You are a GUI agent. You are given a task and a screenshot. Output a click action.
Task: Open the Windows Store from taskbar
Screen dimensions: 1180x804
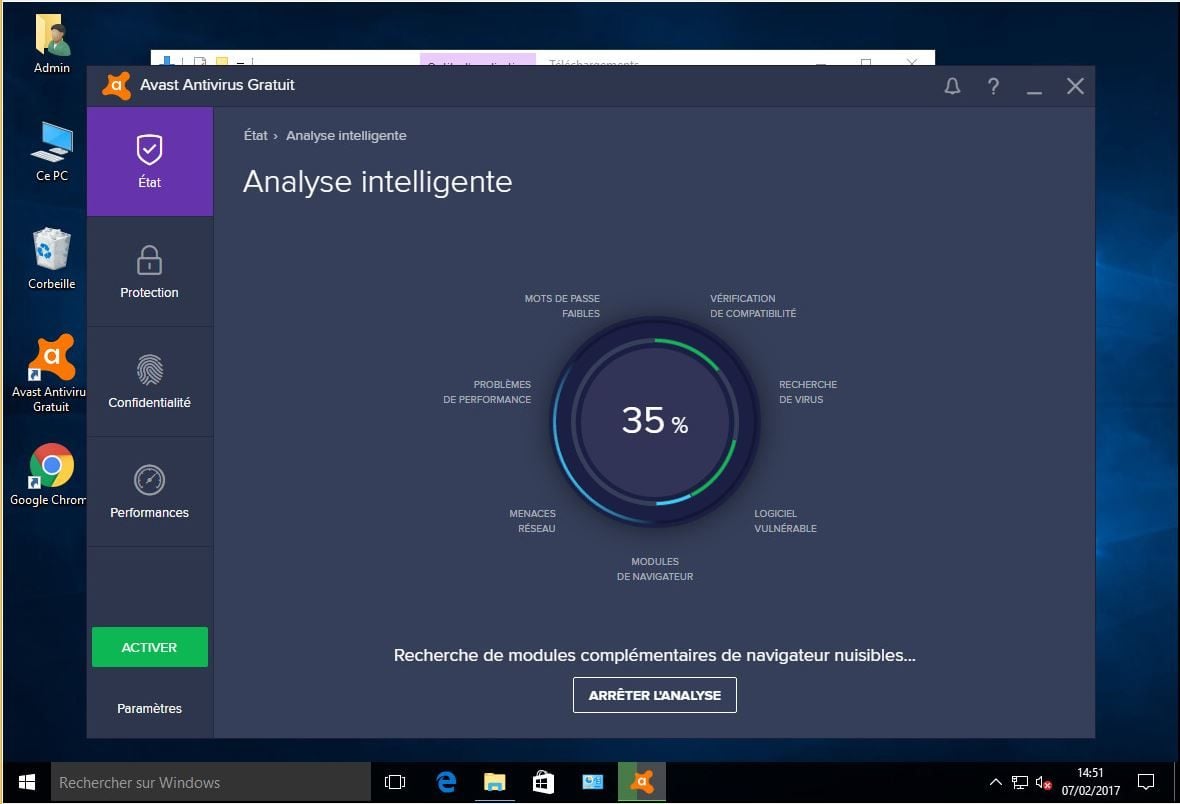click(543, 782)
